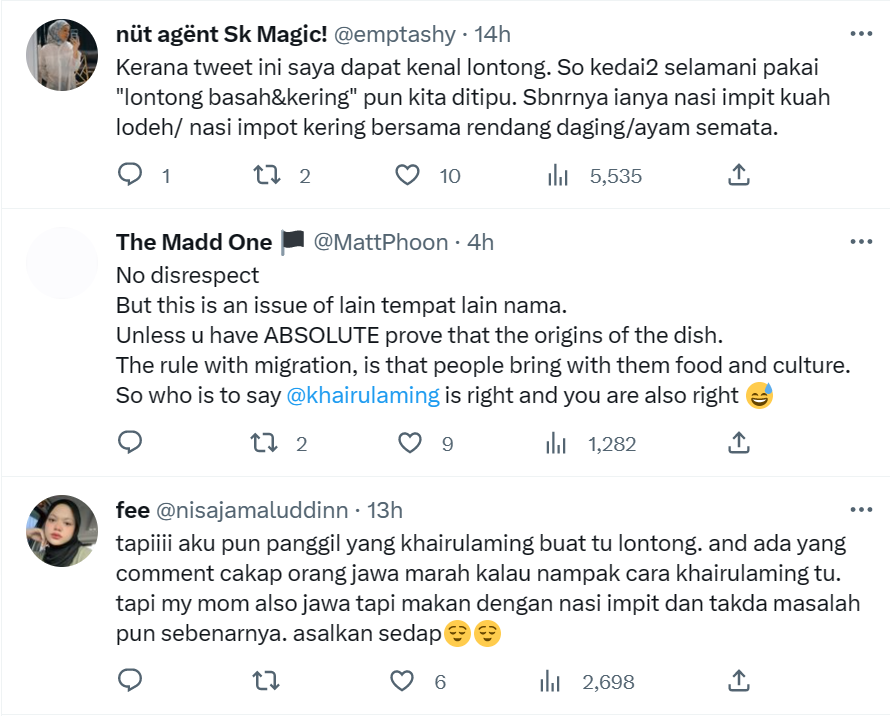Image resolution: width=890 pixels, height=716 pixels.
Task: Share The Madd One's tweet
Action: (x=738, y=443)
